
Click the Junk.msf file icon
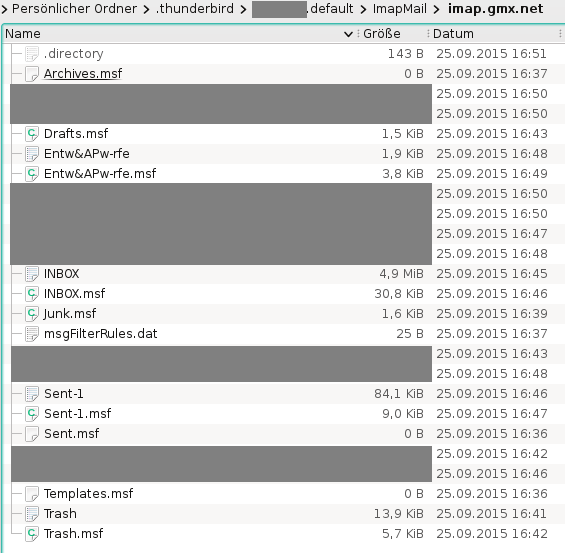coord(32,314)
